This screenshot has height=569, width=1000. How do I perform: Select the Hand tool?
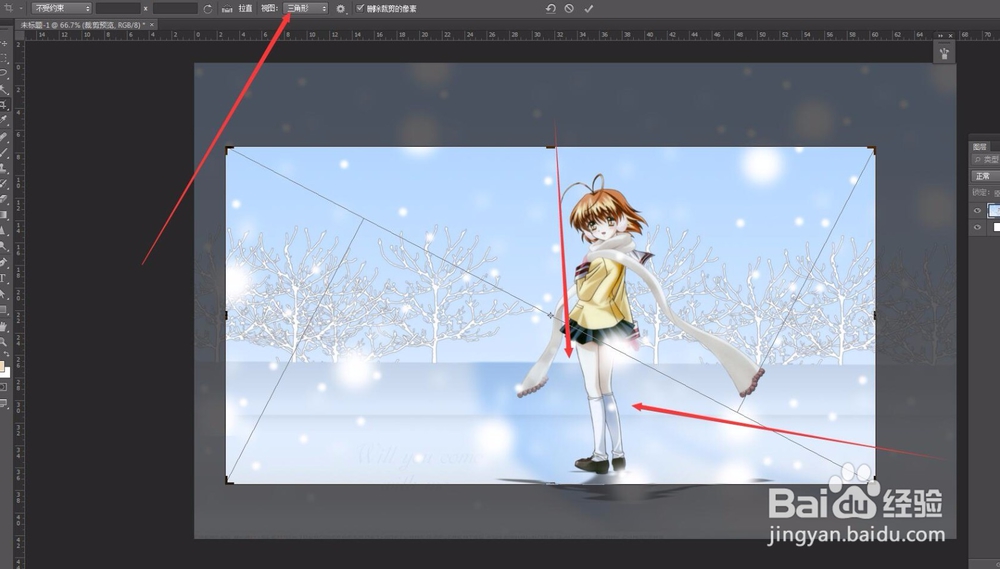click(x=4, y=326)
